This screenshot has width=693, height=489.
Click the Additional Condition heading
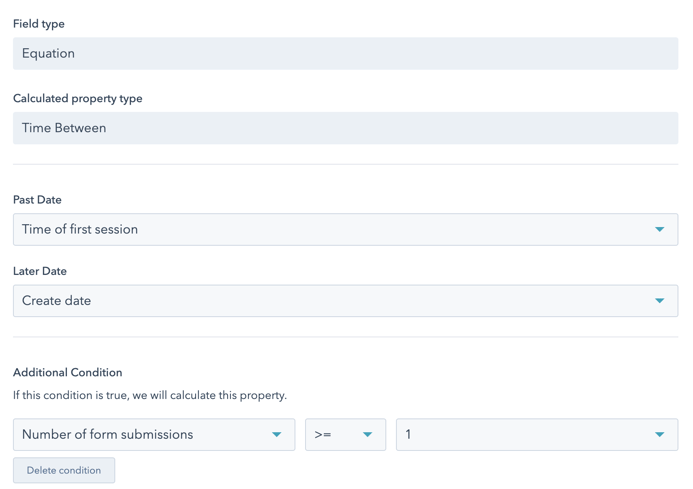pyautogui.click(x=68, y=372)
